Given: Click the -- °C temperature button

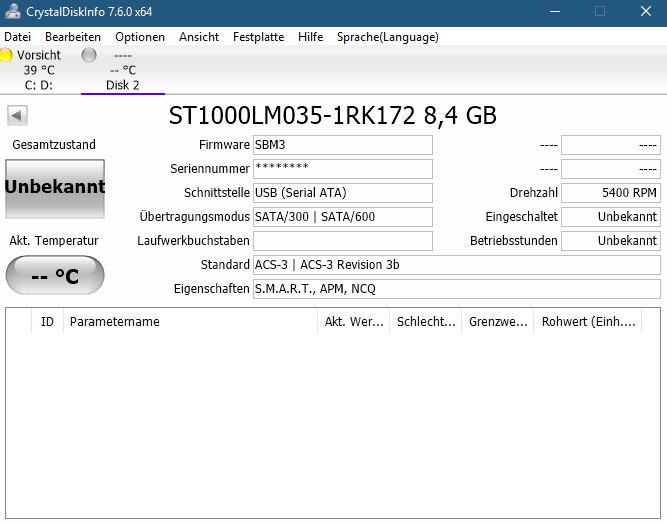Looking at the screenshot, I should point(55,275).
